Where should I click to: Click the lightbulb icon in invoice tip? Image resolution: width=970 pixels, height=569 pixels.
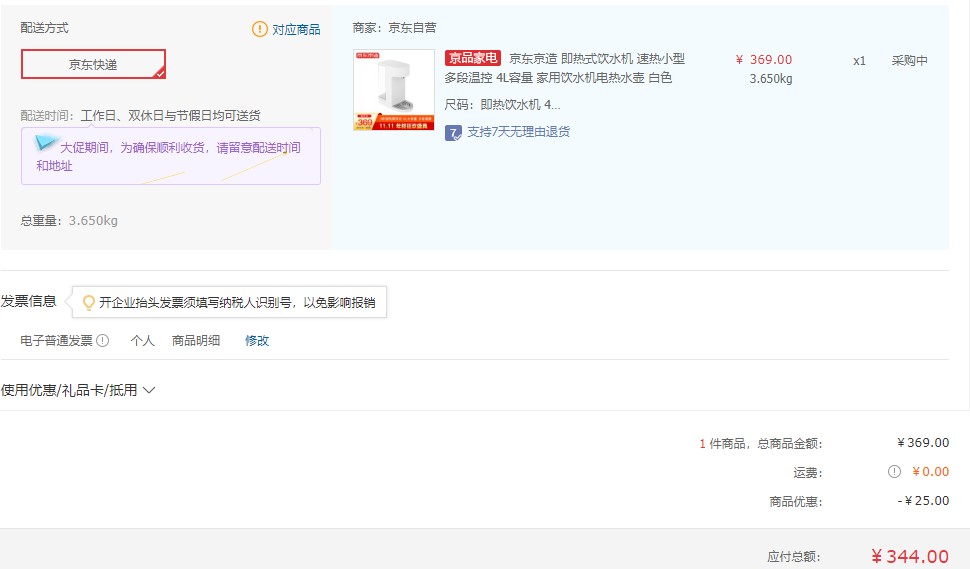coord(88,302)
